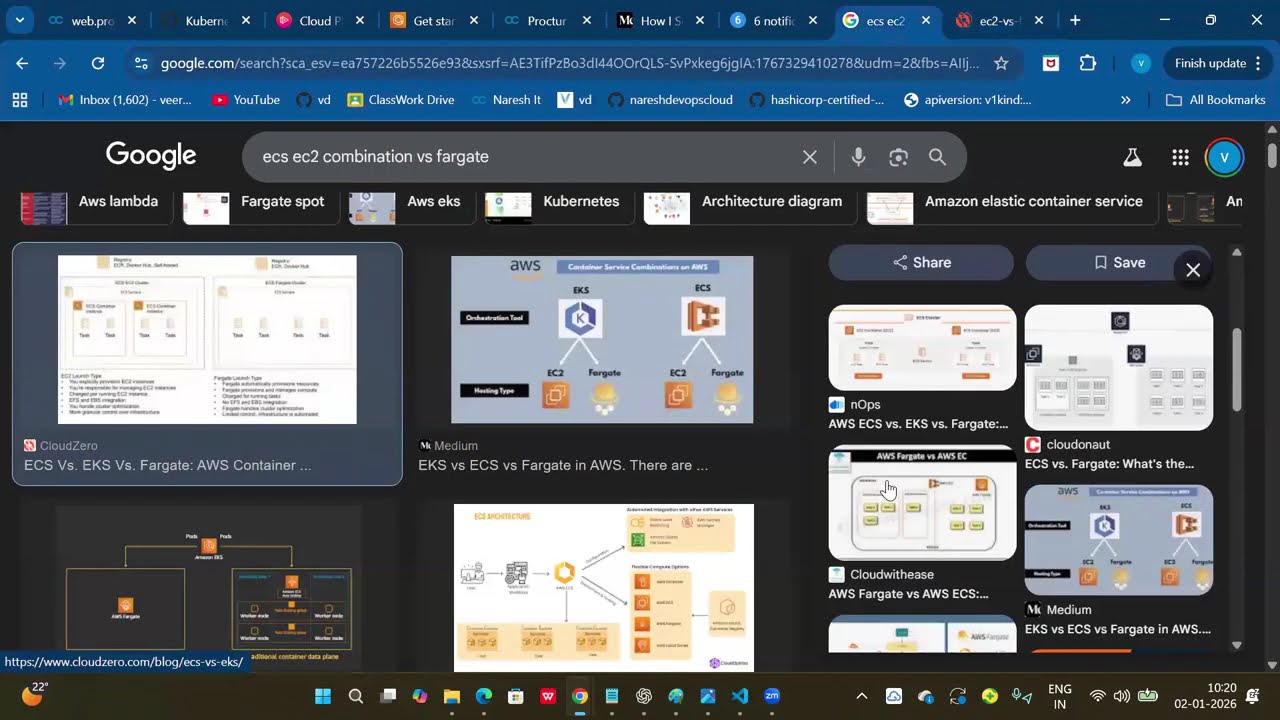Click the Google search input field
The width and height of the screenshot is (1280, 720).
point(525,157)
